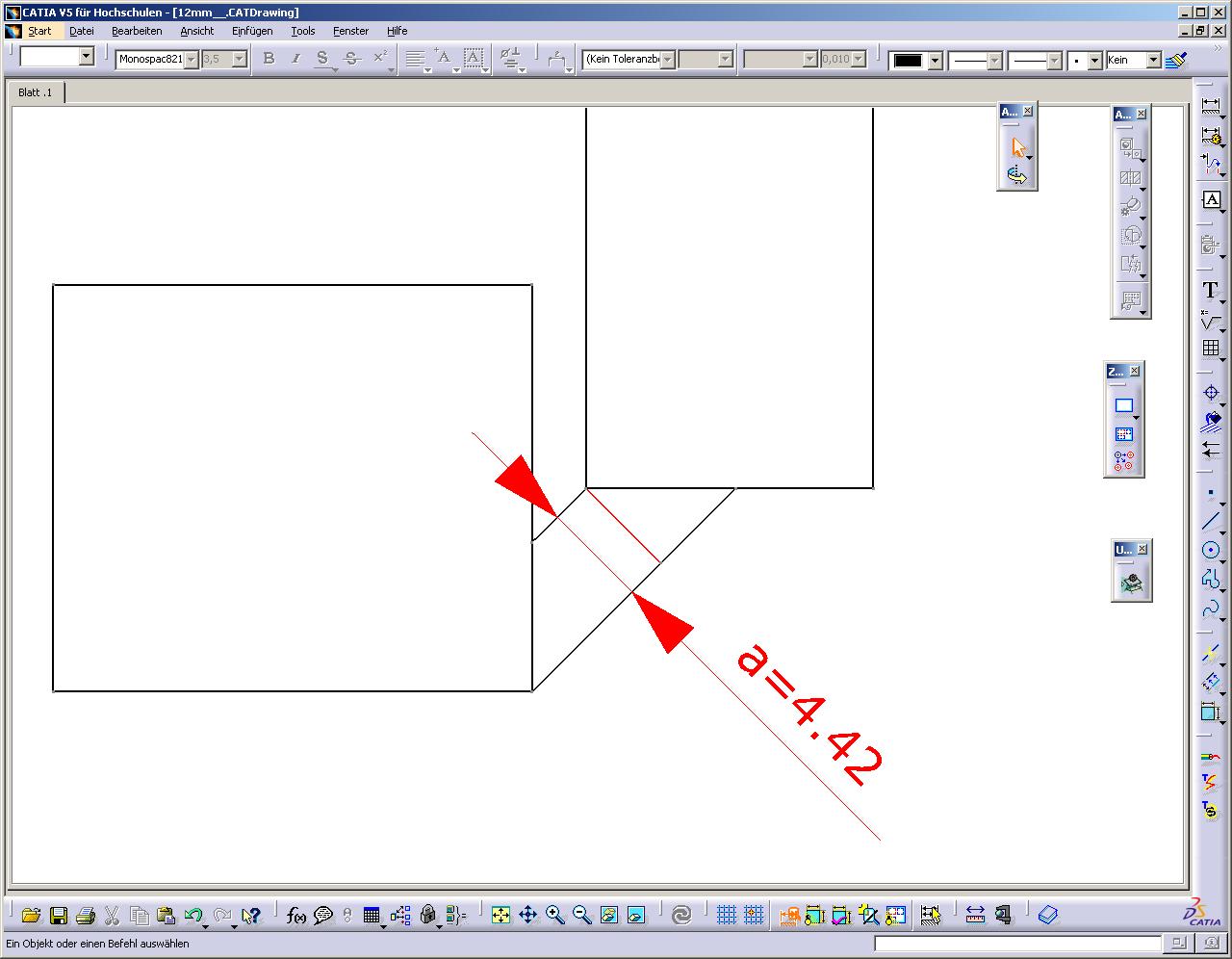Image resolution: width=1232 pixels, height=959 pixels.
Task: Open the Fenster menu
Action: point(350,31)
